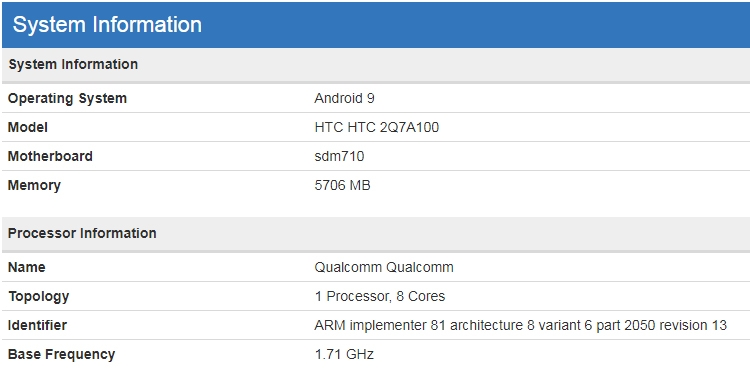Click the revision 13 text in Identifier
The image size is (750, 385).
point(693,325)
